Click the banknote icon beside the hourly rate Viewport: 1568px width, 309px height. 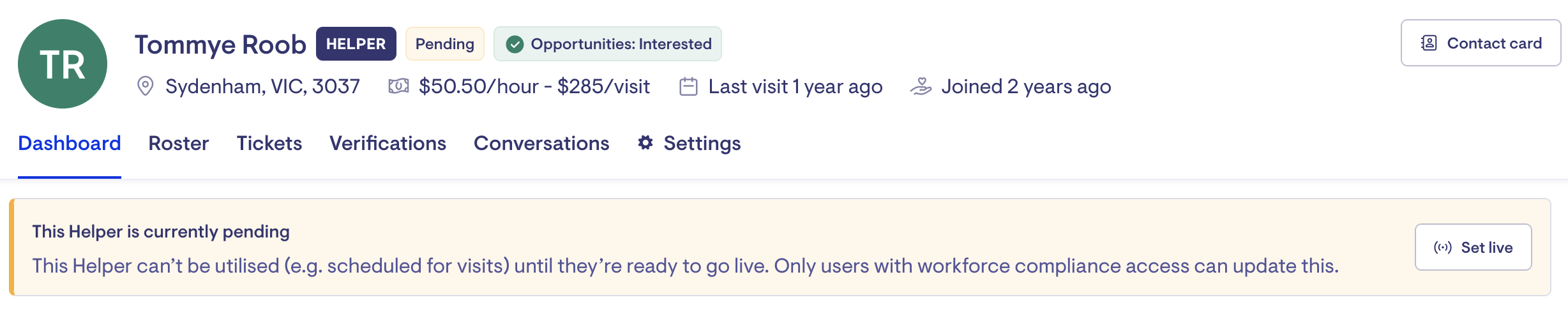pos(398,86)
